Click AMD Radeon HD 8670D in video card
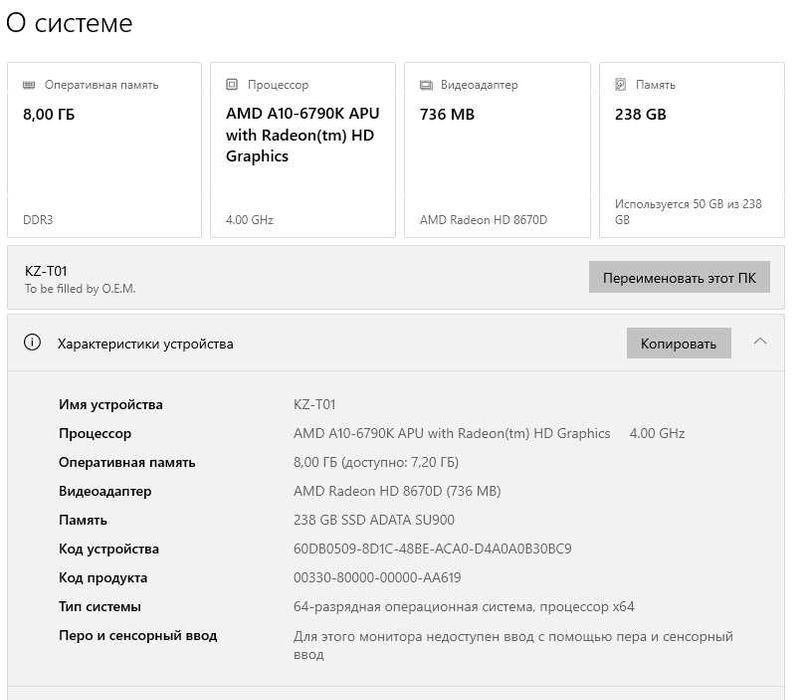This screenshot has height=700, width=806. tap(484, 220)
